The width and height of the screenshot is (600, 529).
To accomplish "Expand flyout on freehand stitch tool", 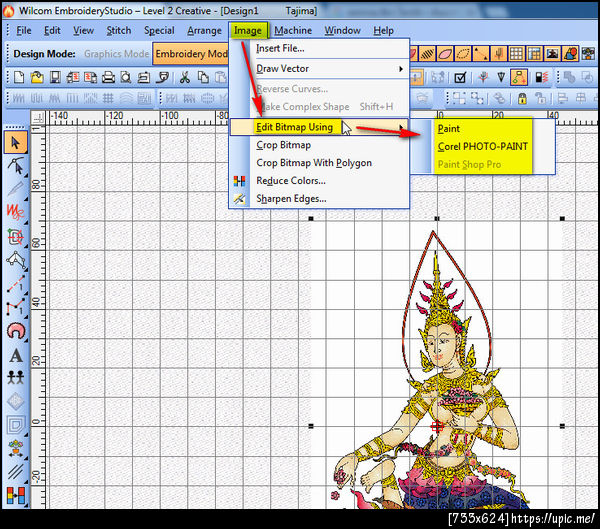I will [x=26, y=222].
